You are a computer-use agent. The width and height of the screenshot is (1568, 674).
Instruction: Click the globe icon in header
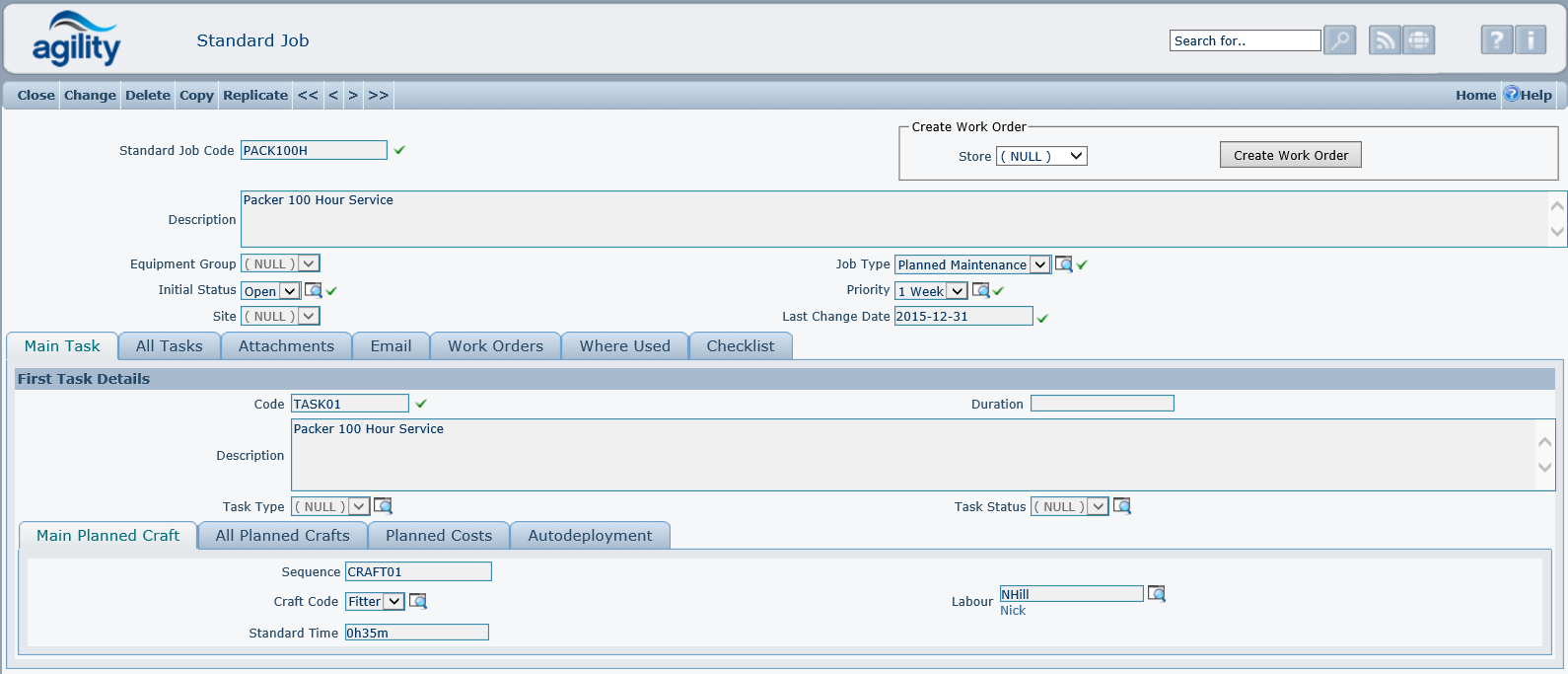click(1418, 40)
